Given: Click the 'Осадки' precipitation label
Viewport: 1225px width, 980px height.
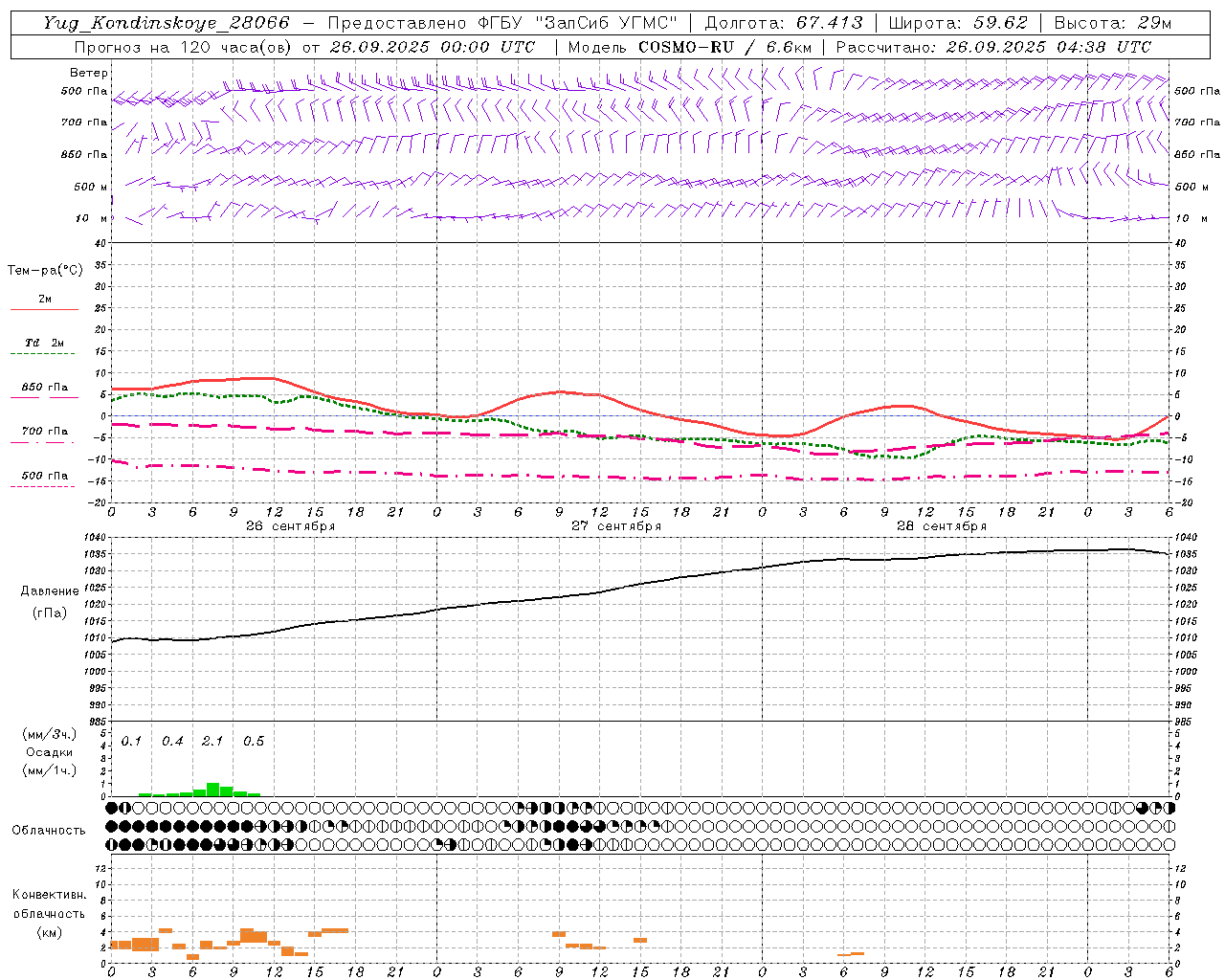Looking at the screenshot, I should click(49, 752).
